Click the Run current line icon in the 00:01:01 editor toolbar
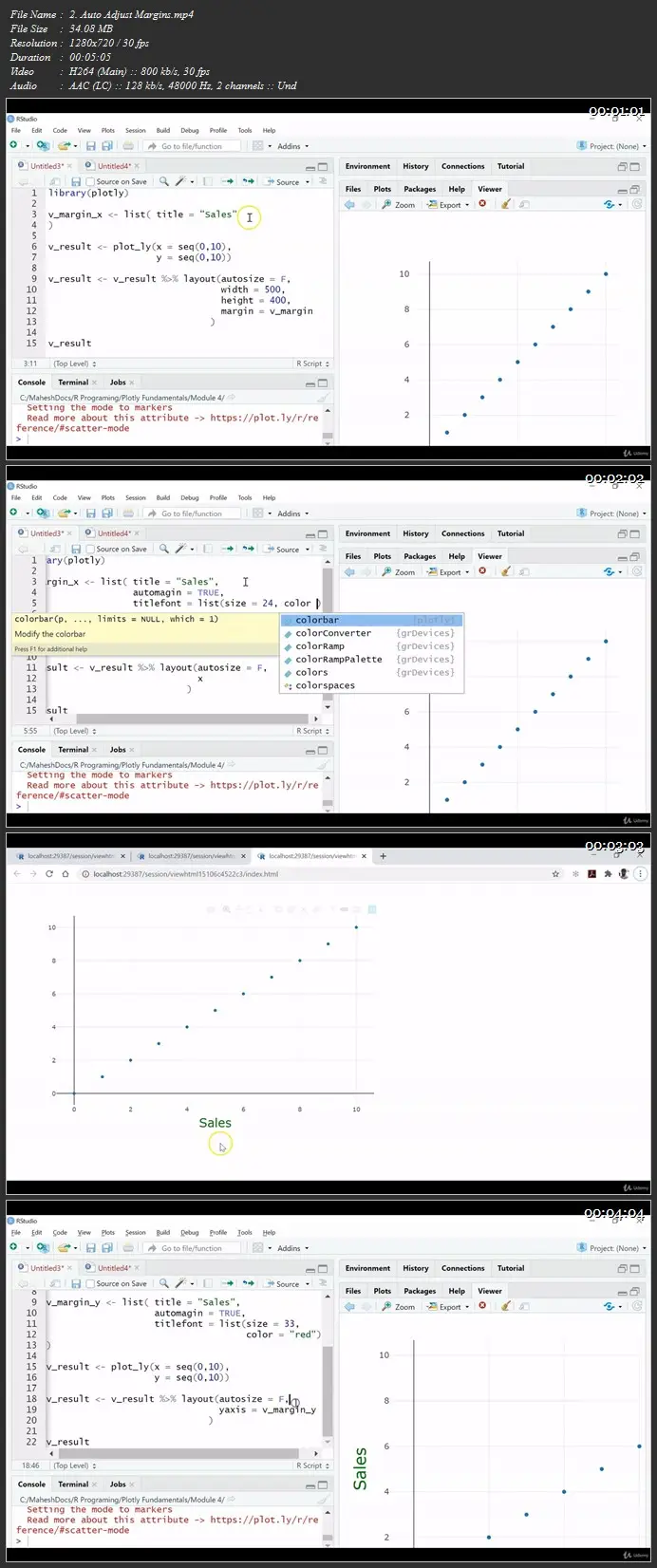This screenshot has width=657, height=1568. point(228,181)
